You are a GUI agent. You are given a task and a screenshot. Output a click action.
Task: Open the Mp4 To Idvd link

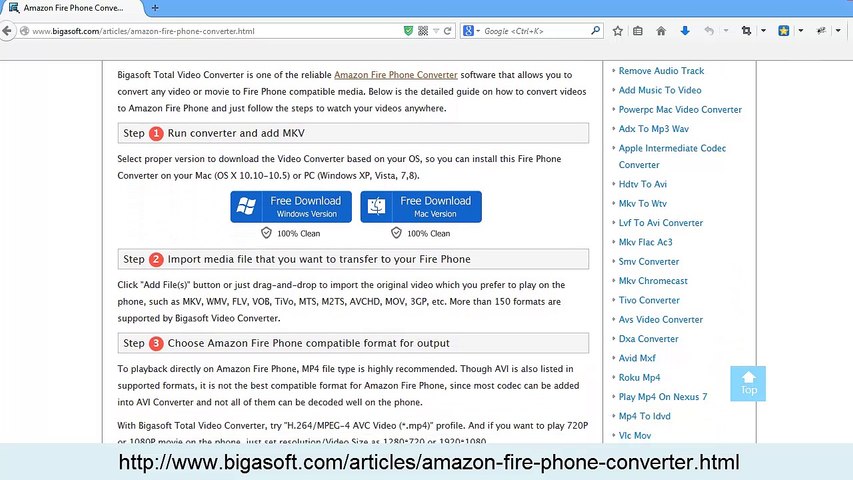click(x=645, y=416)
